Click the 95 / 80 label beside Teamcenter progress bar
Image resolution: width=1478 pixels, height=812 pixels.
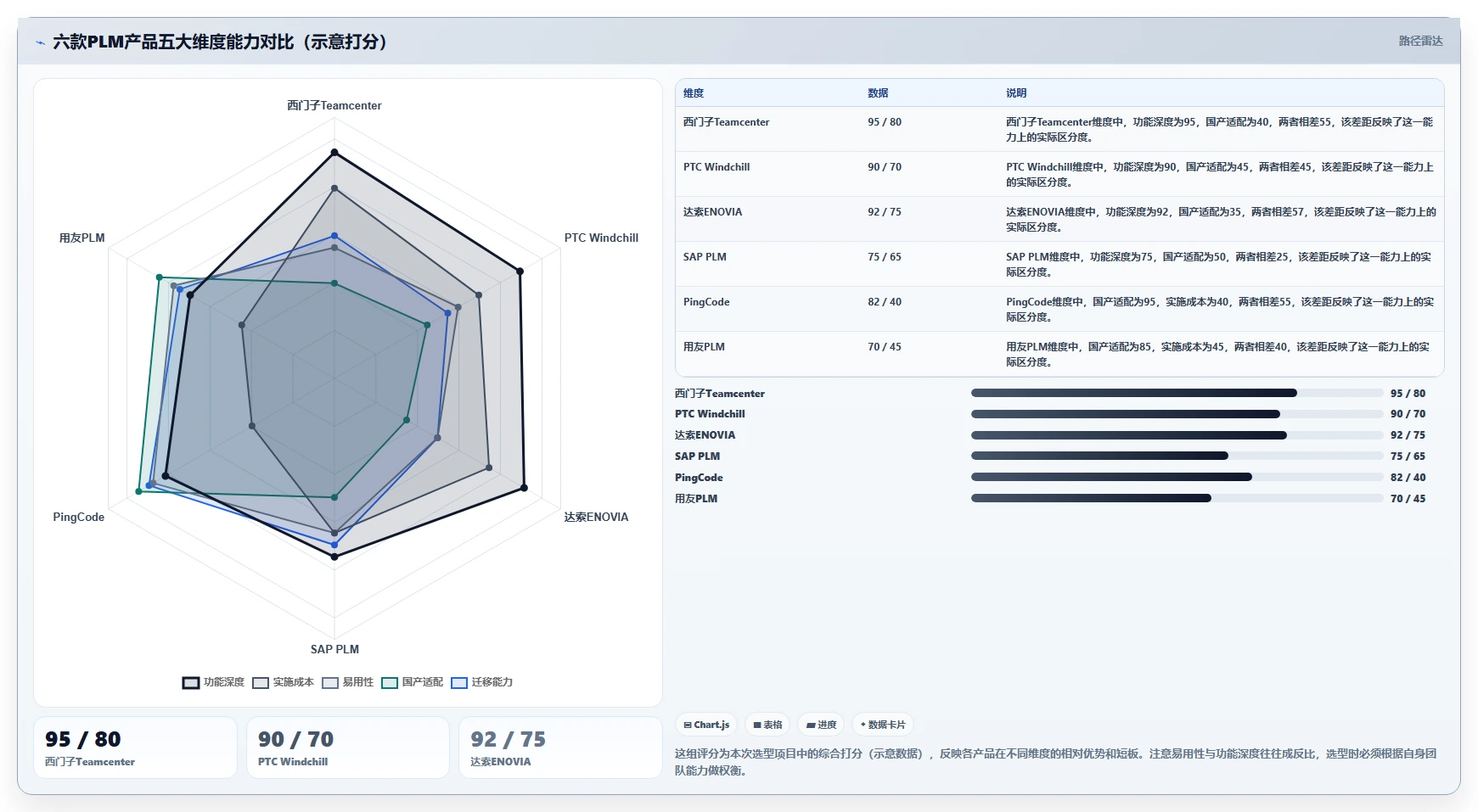click(1408, 394)
